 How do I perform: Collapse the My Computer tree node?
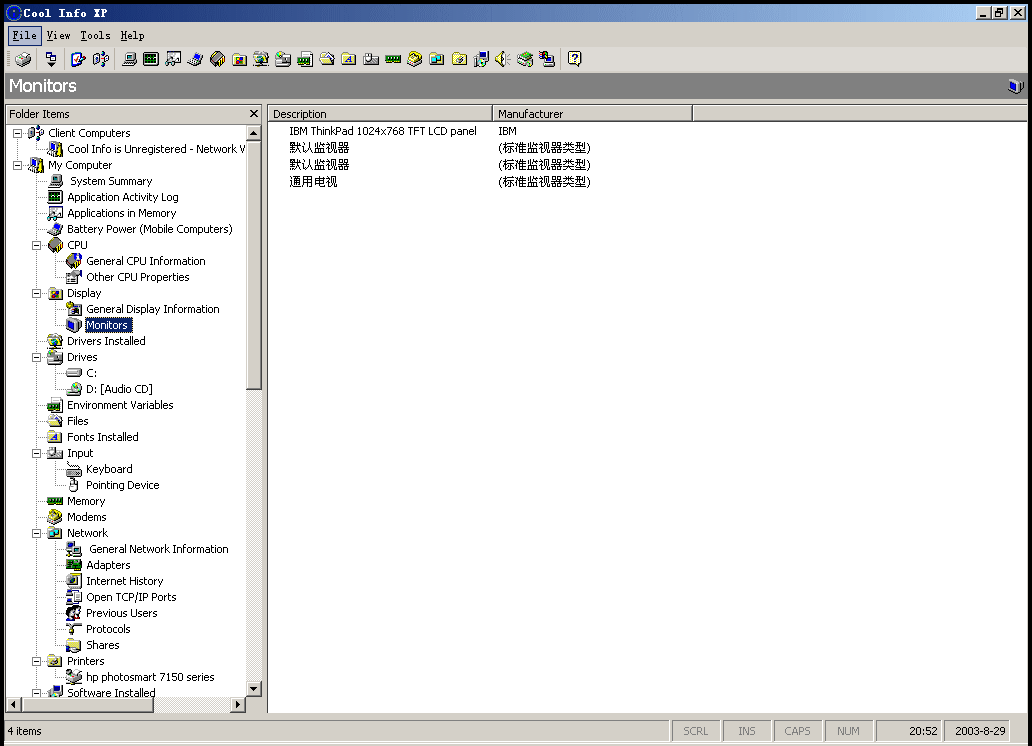coord(18,165)
